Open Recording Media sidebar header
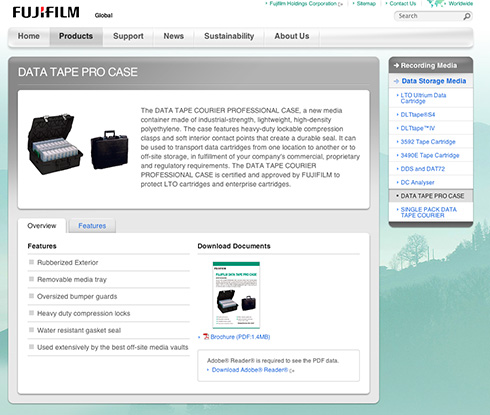 tap(431, 65)
